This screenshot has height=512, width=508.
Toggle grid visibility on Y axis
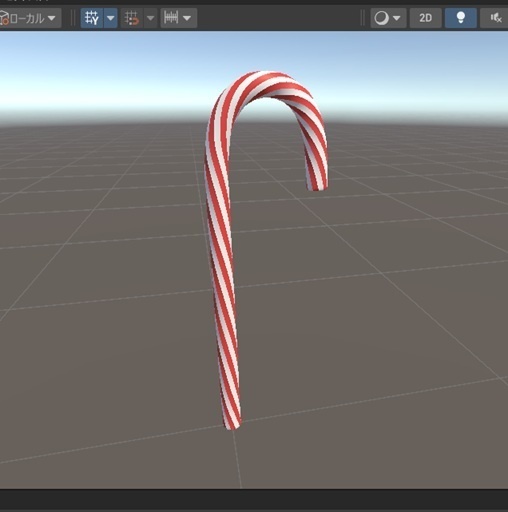click(x=92, y=18)
